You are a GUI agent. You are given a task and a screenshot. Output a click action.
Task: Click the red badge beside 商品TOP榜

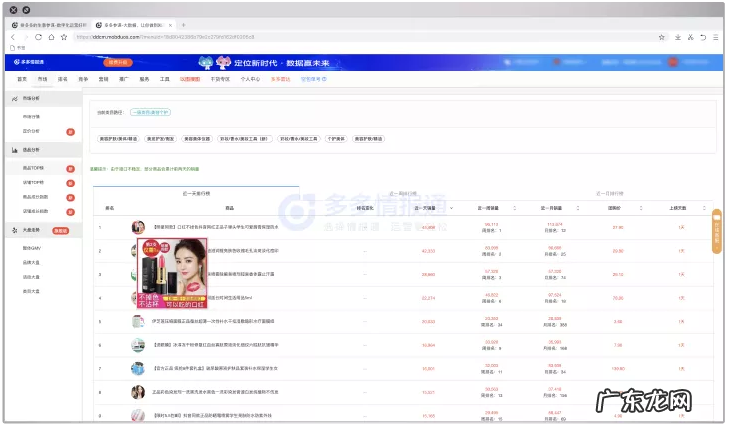pos(71,169)
